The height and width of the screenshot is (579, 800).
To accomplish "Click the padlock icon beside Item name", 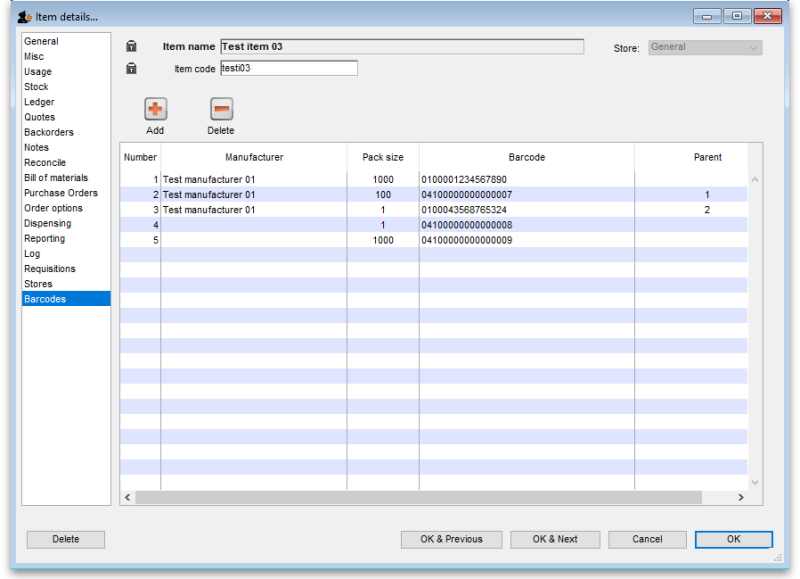I will [x=131, y=46].
